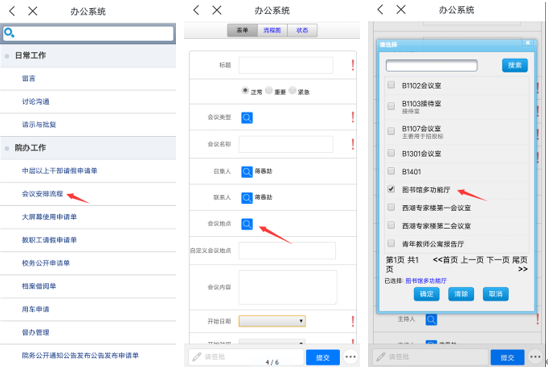Tap the X close icon on the left screen header

[33, 11]
